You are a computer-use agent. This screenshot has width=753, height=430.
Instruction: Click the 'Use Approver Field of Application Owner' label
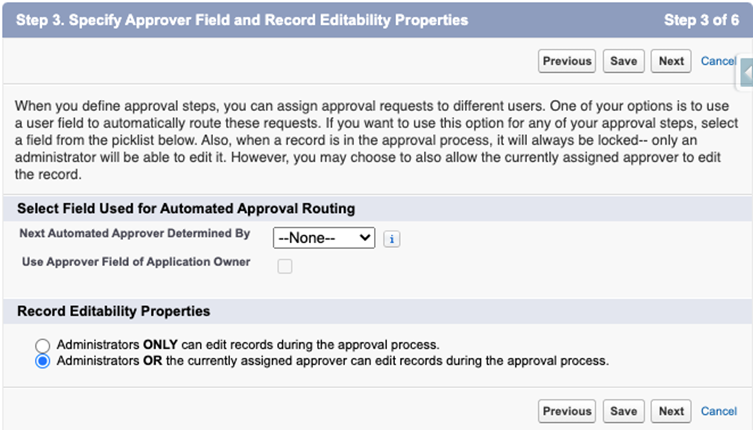coord(136,262)
